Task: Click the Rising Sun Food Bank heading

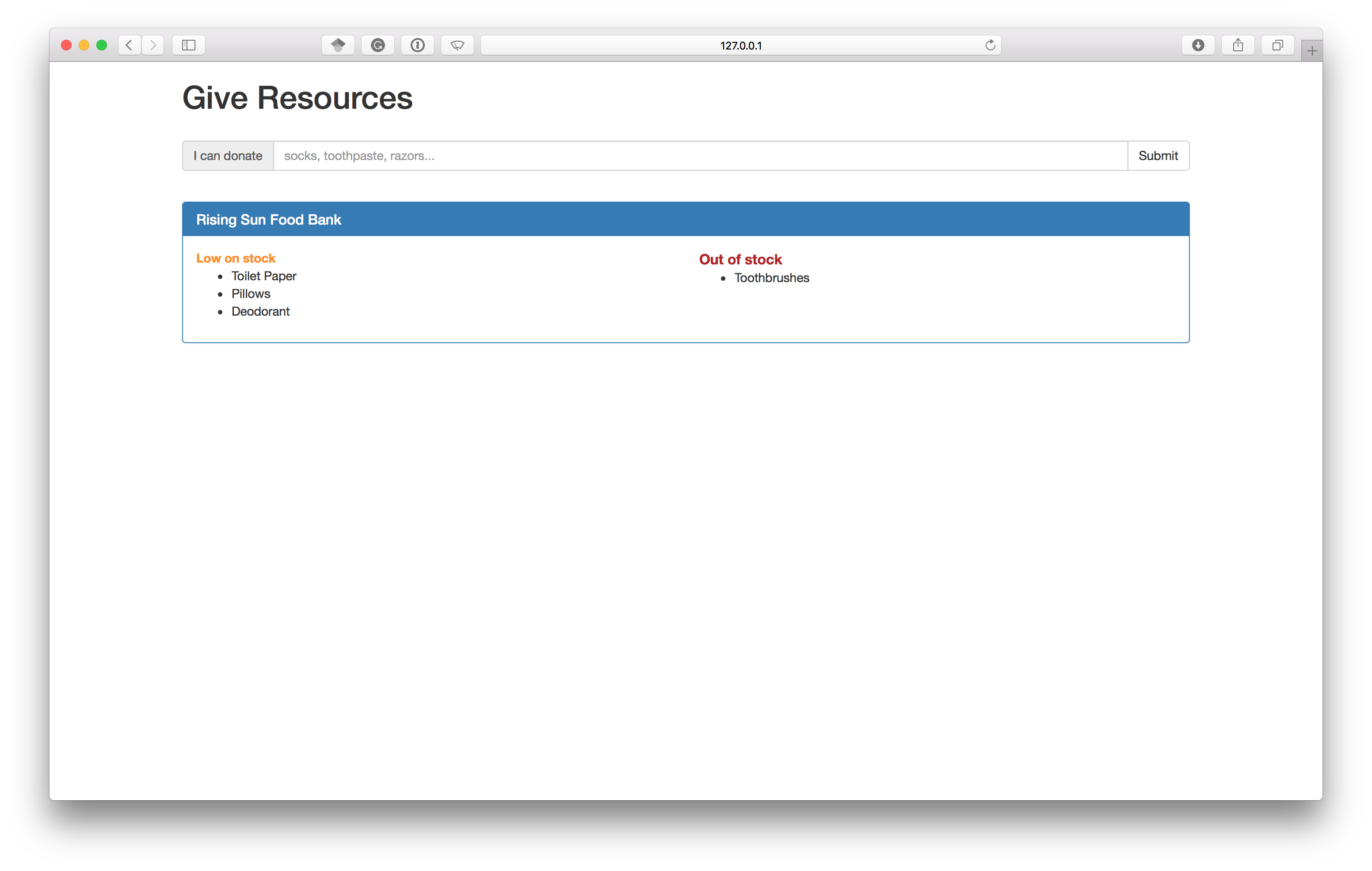Action: pos(268,219)
